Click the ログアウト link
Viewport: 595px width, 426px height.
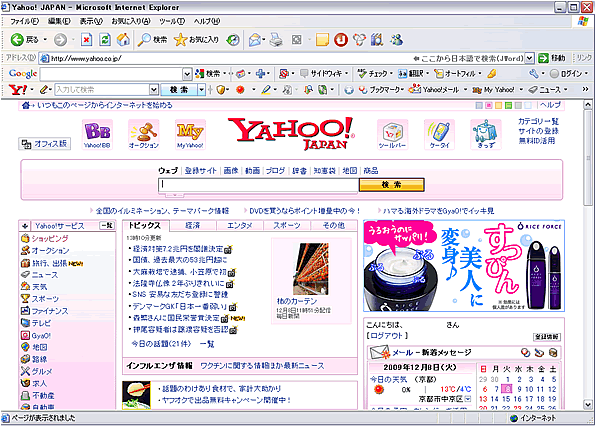tap(387, 336)
